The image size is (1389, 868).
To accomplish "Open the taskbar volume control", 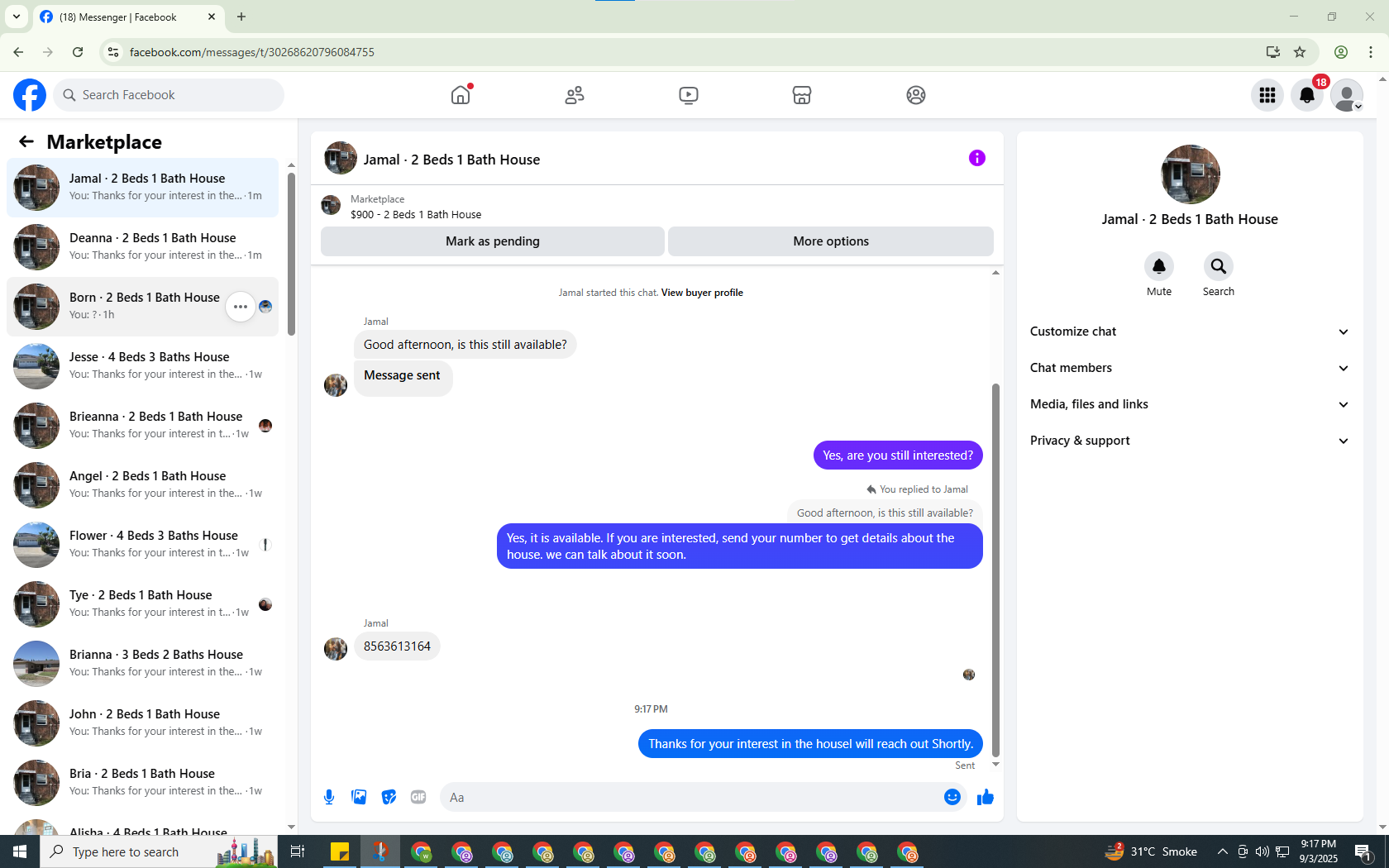I will (1262, 851).
